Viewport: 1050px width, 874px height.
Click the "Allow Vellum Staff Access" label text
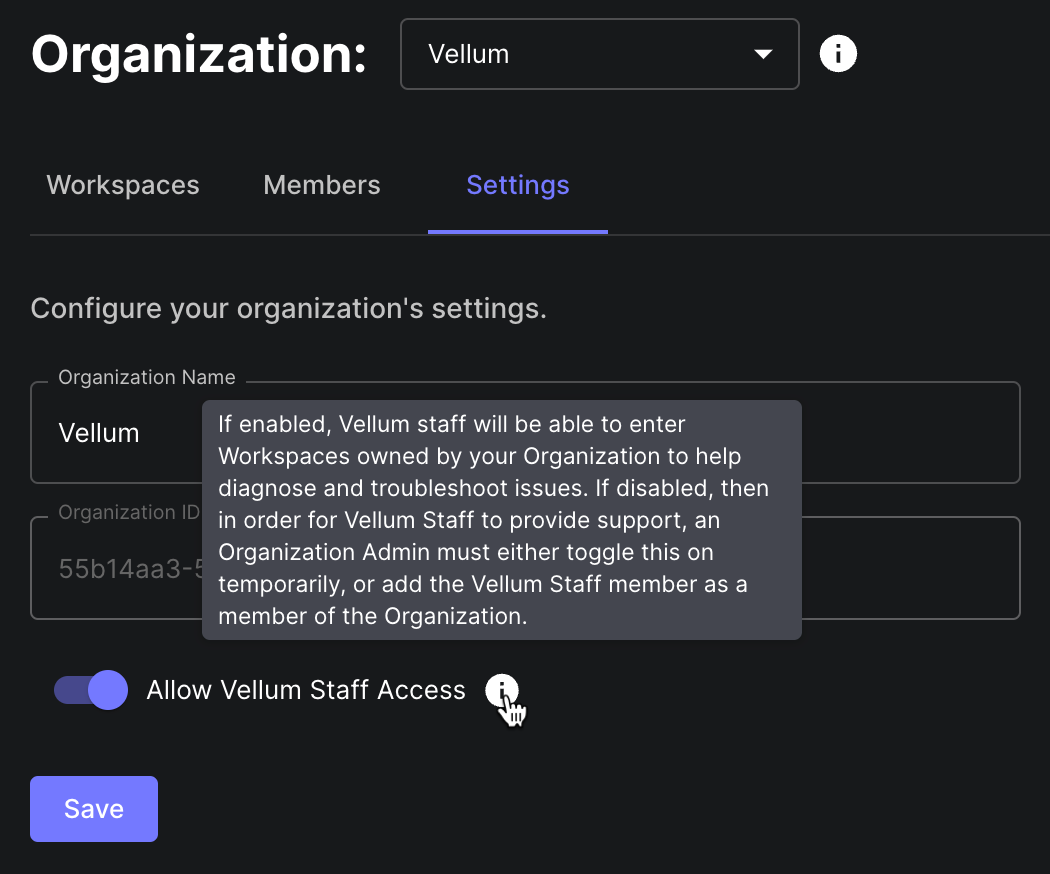click(306, 690)
